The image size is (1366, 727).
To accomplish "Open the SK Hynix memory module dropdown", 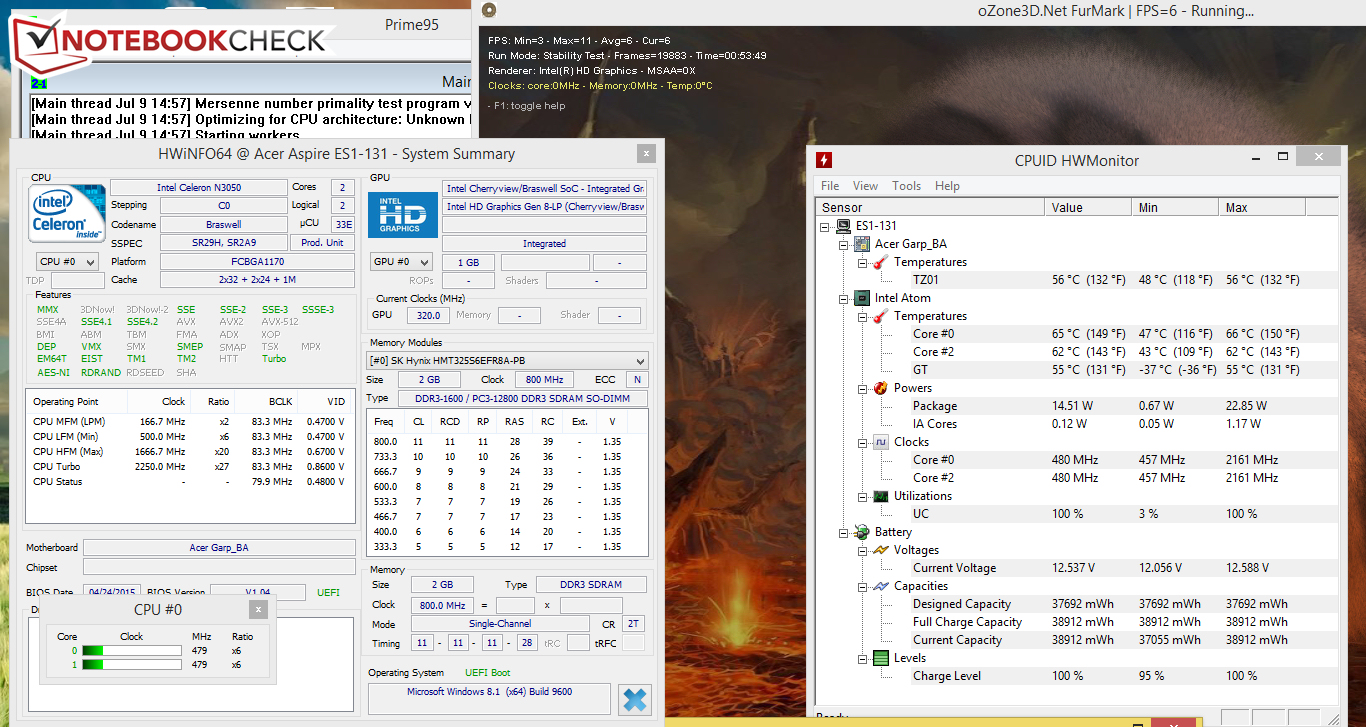I will point(508,360).
